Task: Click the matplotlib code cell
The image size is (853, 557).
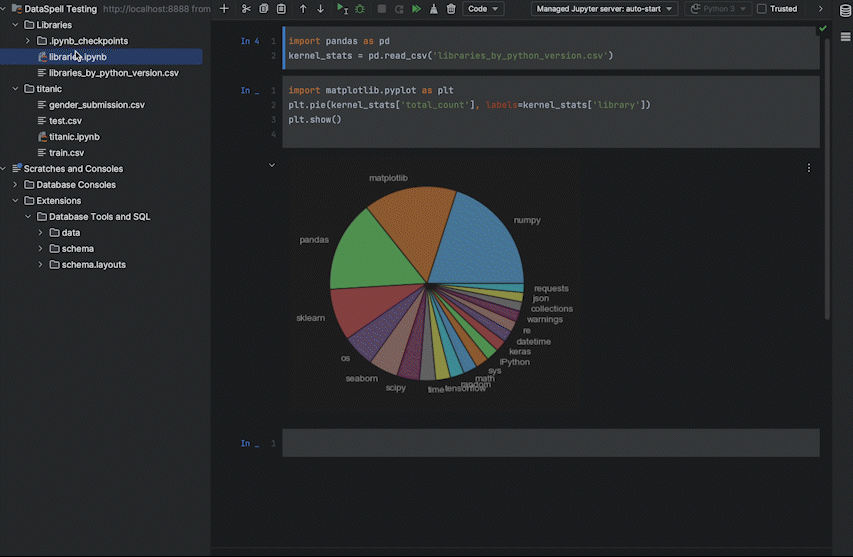Action: click(551, 112)
